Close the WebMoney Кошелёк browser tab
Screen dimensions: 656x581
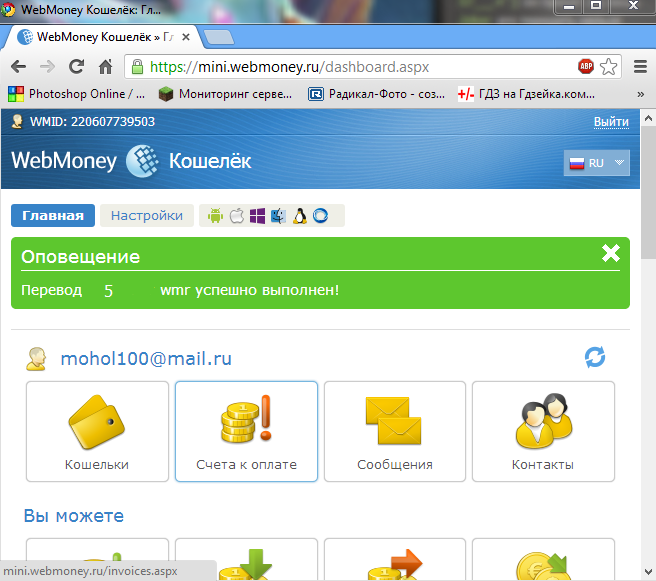186,37
